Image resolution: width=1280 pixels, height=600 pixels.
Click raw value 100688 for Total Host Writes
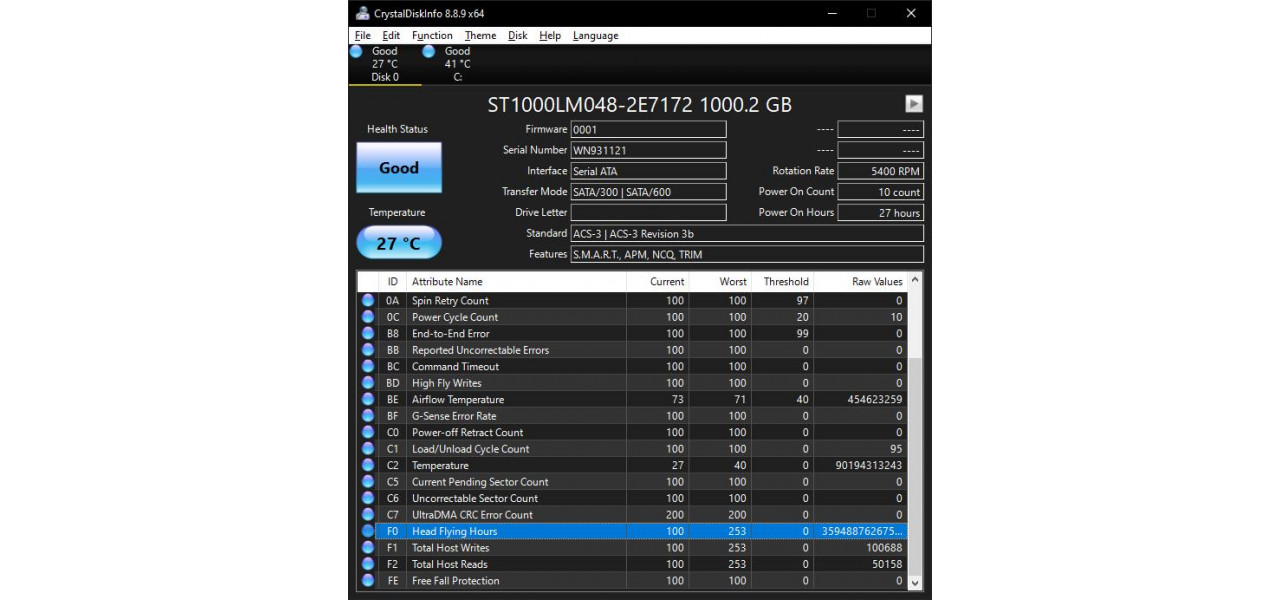[x=884, y=548]
